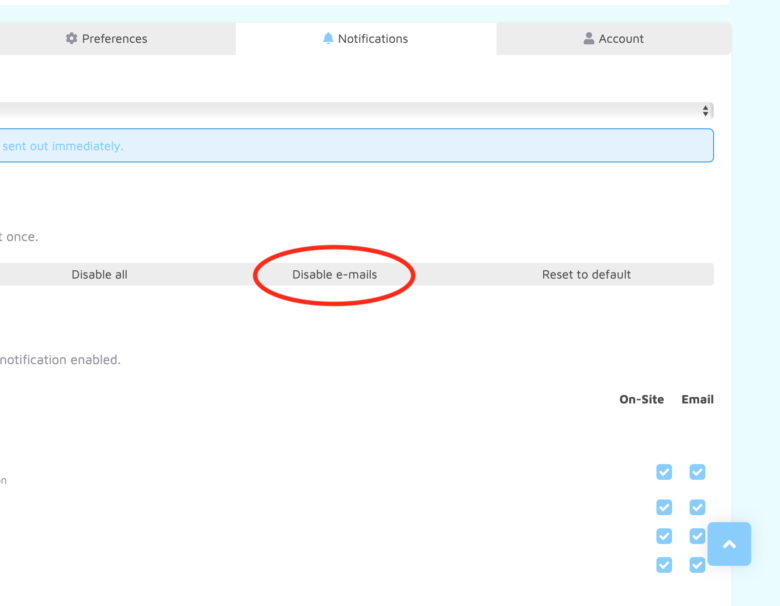
Task: Click Reset to default
Action: (x=586, y=274)
